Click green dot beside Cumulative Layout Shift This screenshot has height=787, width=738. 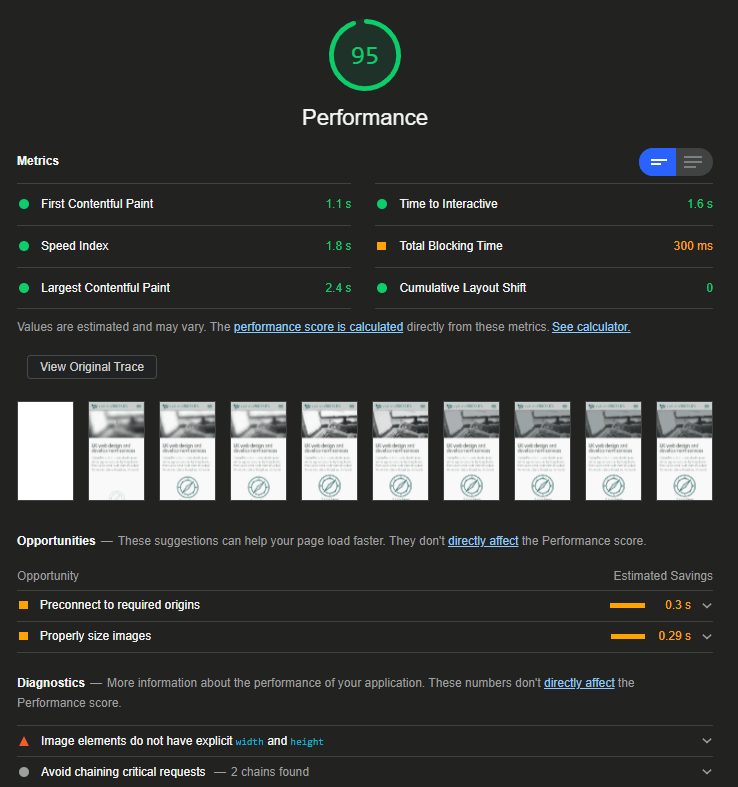point(381,288)
